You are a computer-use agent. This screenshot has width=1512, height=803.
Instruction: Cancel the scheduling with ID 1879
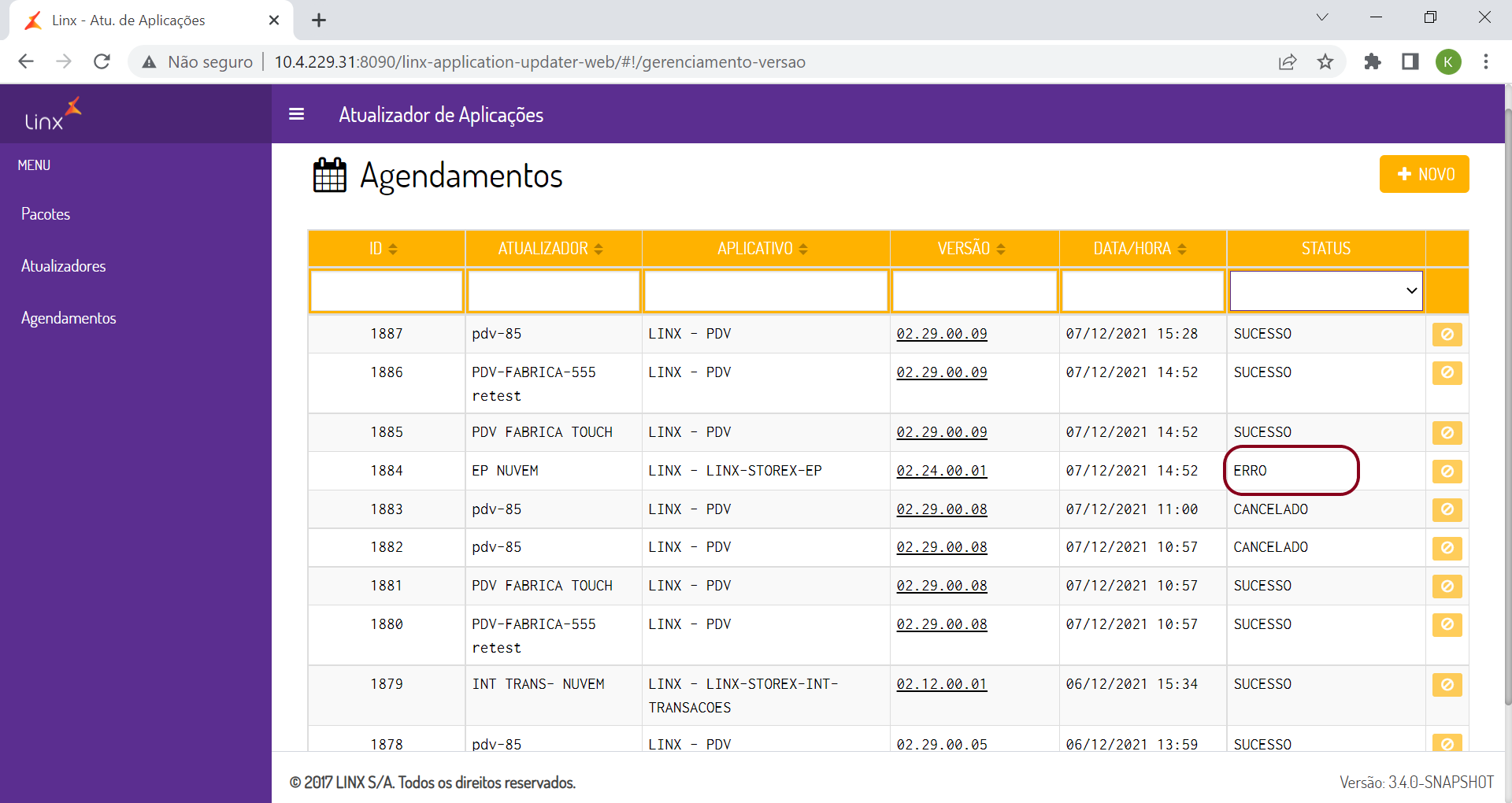(1447, 685)
